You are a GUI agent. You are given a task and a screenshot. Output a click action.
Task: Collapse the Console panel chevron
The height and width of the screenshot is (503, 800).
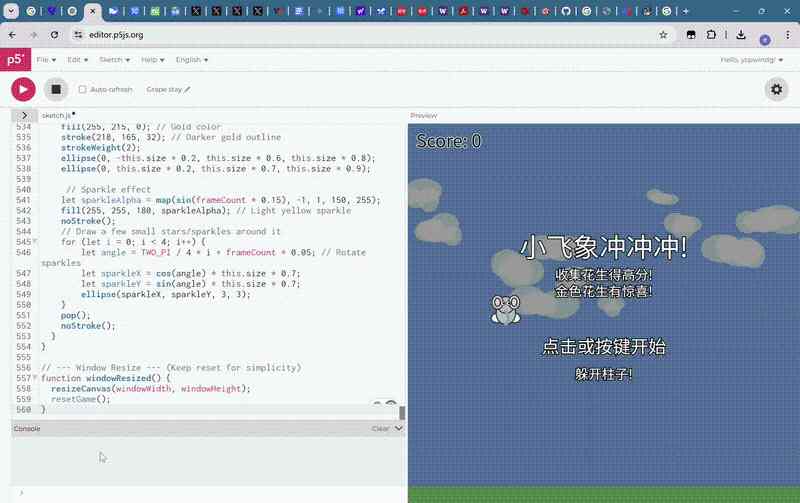click(399, 428)
